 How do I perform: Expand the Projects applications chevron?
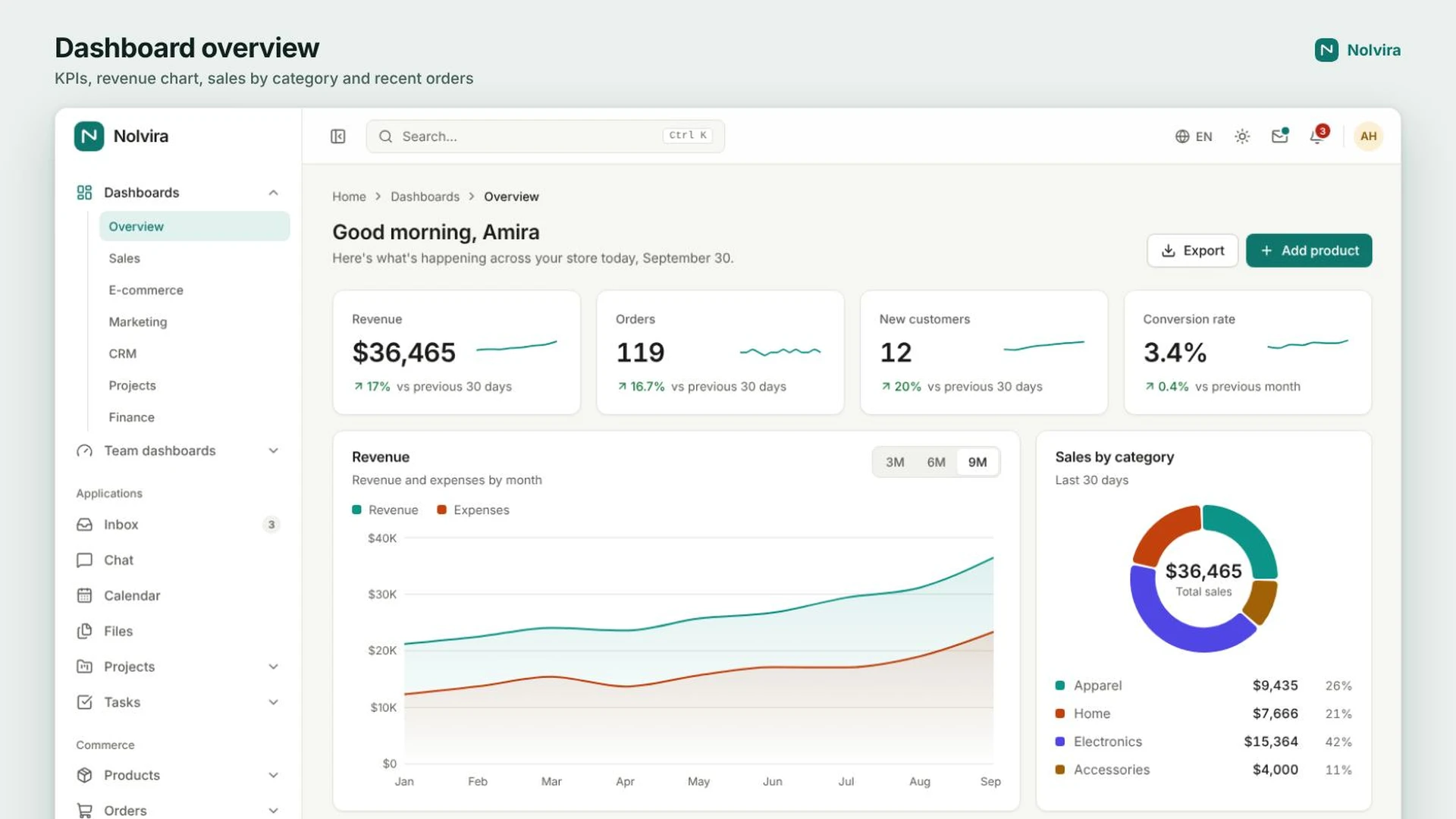[273, 667]
